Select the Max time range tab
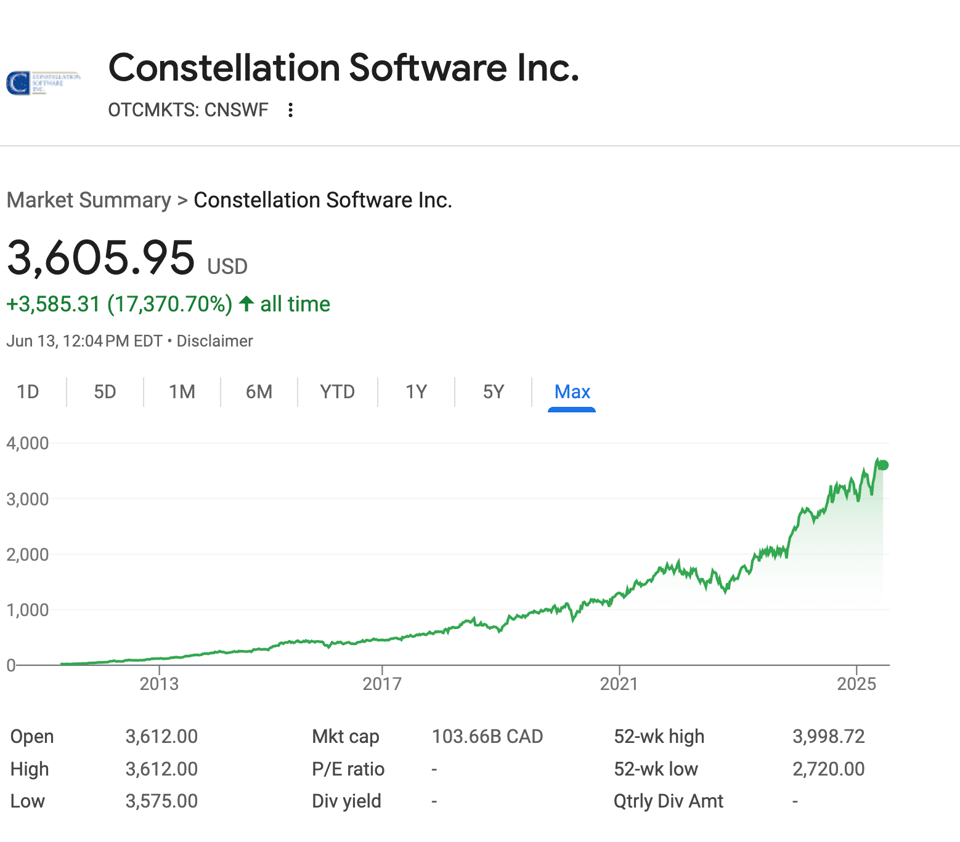The image size is (960, 842). [572, 392]
